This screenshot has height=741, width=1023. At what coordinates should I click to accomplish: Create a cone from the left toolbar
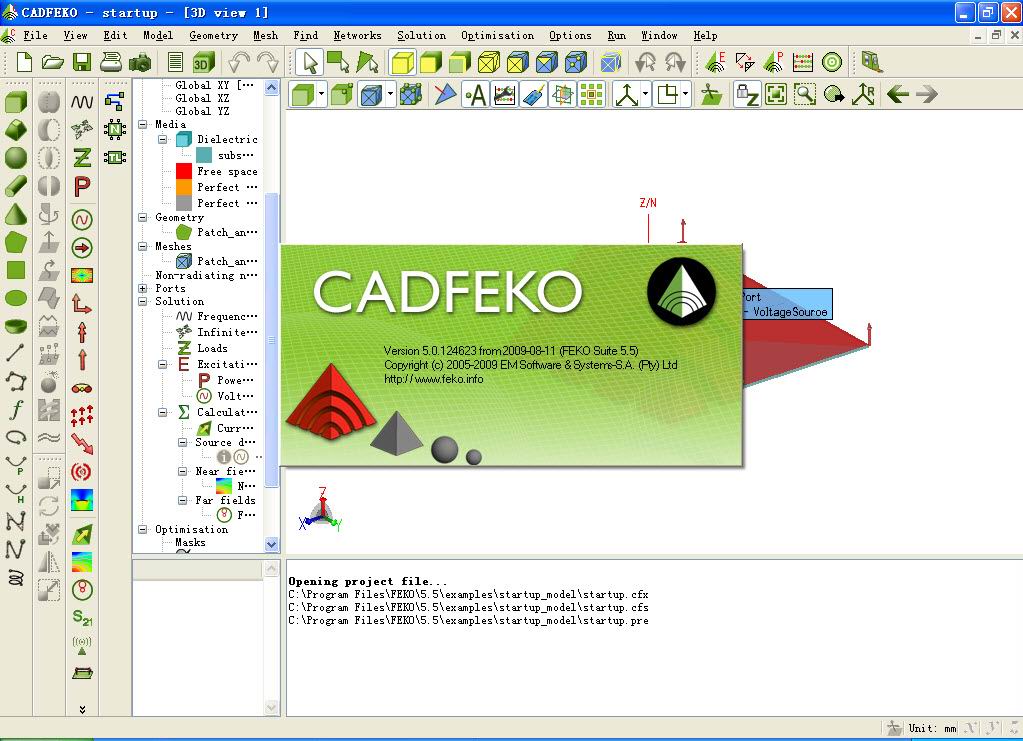[x=16, y=214]
